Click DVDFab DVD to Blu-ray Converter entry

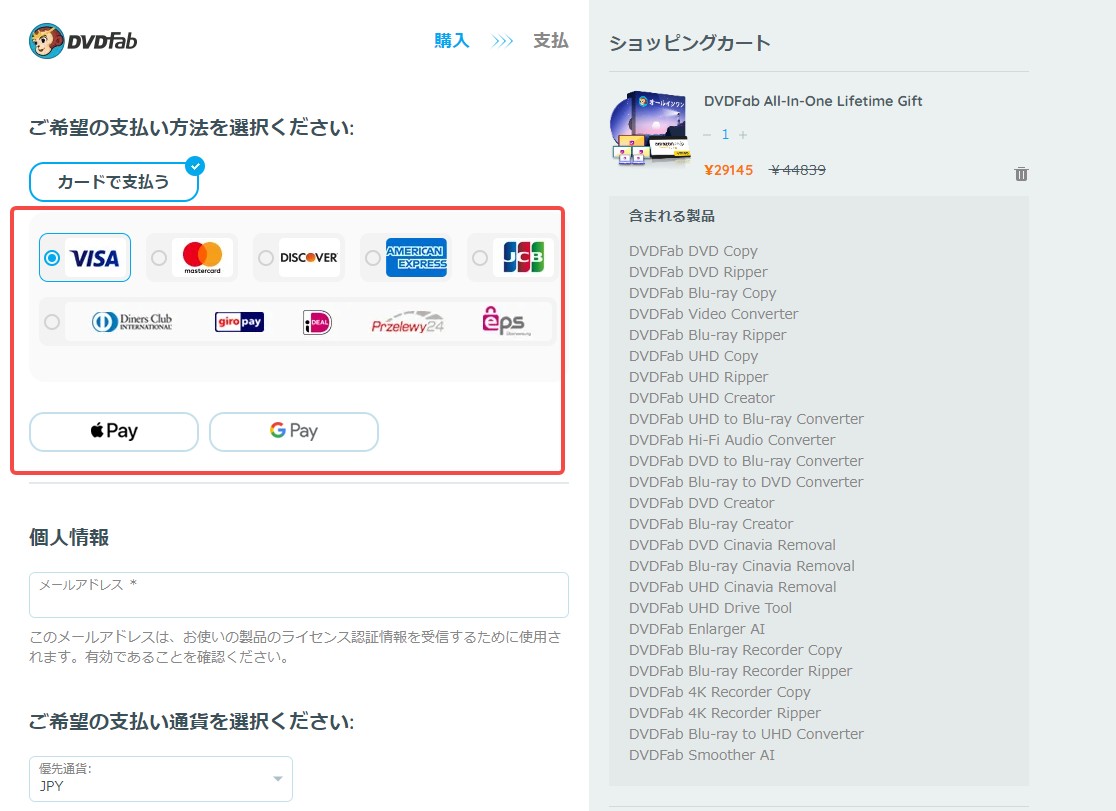click(746, 461)
